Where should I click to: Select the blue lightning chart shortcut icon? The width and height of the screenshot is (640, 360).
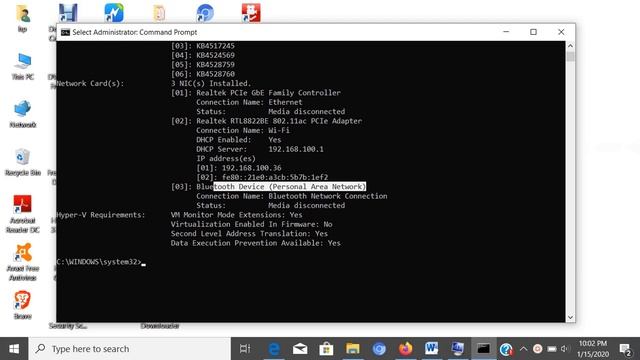(114, 13)
